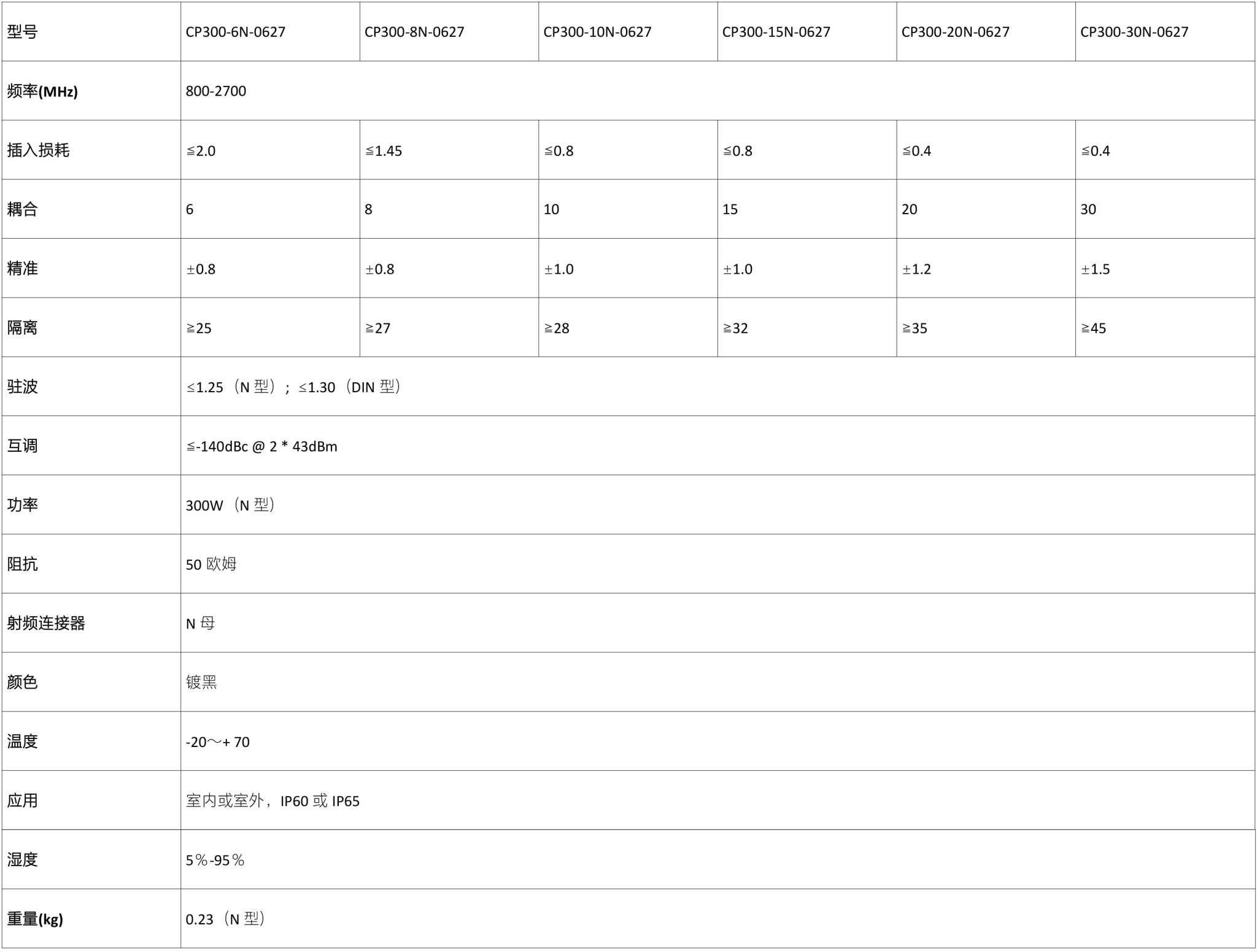Screen dimensions: 1257x952
Task: Click the IP60 或 IP65 application cell
Action: pyautogui.click(x=717, y=800)
